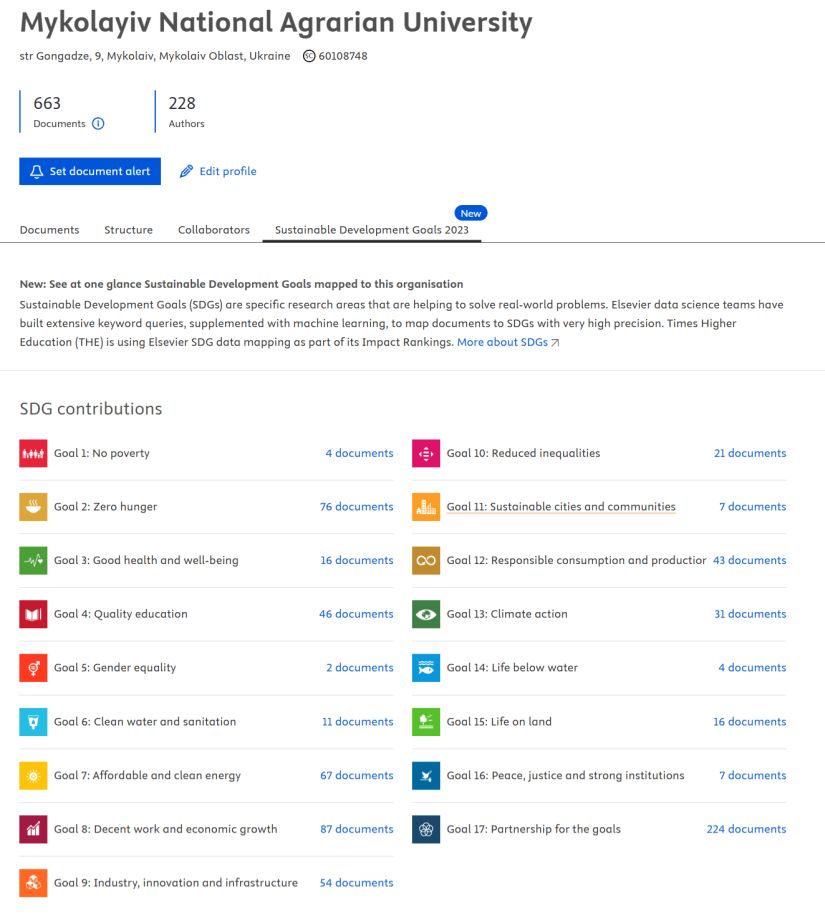Viewport: 825px width, 920px height.
Task: Click the Goal 7 Affordable energy icon
Action: [x=33, y=776]
